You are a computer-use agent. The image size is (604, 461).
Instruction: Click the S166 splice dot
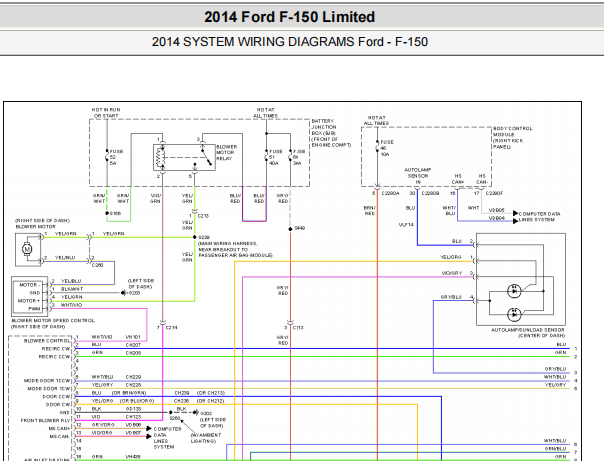tap(107, 213)
